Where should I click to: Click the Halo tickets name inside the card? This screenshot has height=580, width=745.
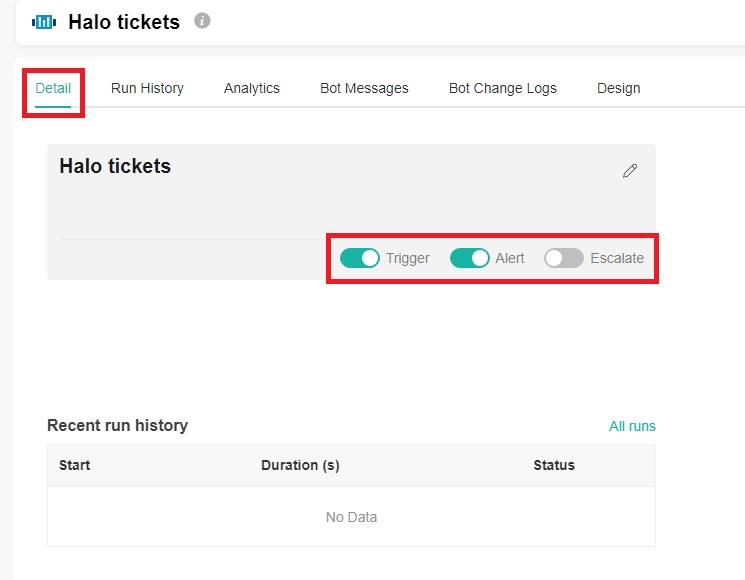point(115,166)
